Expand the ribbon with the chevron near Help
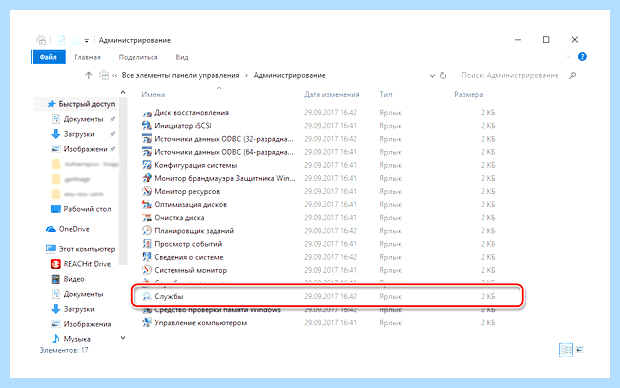Image resolution: width=620 pixels, height=388 pixels. (568, 57)
